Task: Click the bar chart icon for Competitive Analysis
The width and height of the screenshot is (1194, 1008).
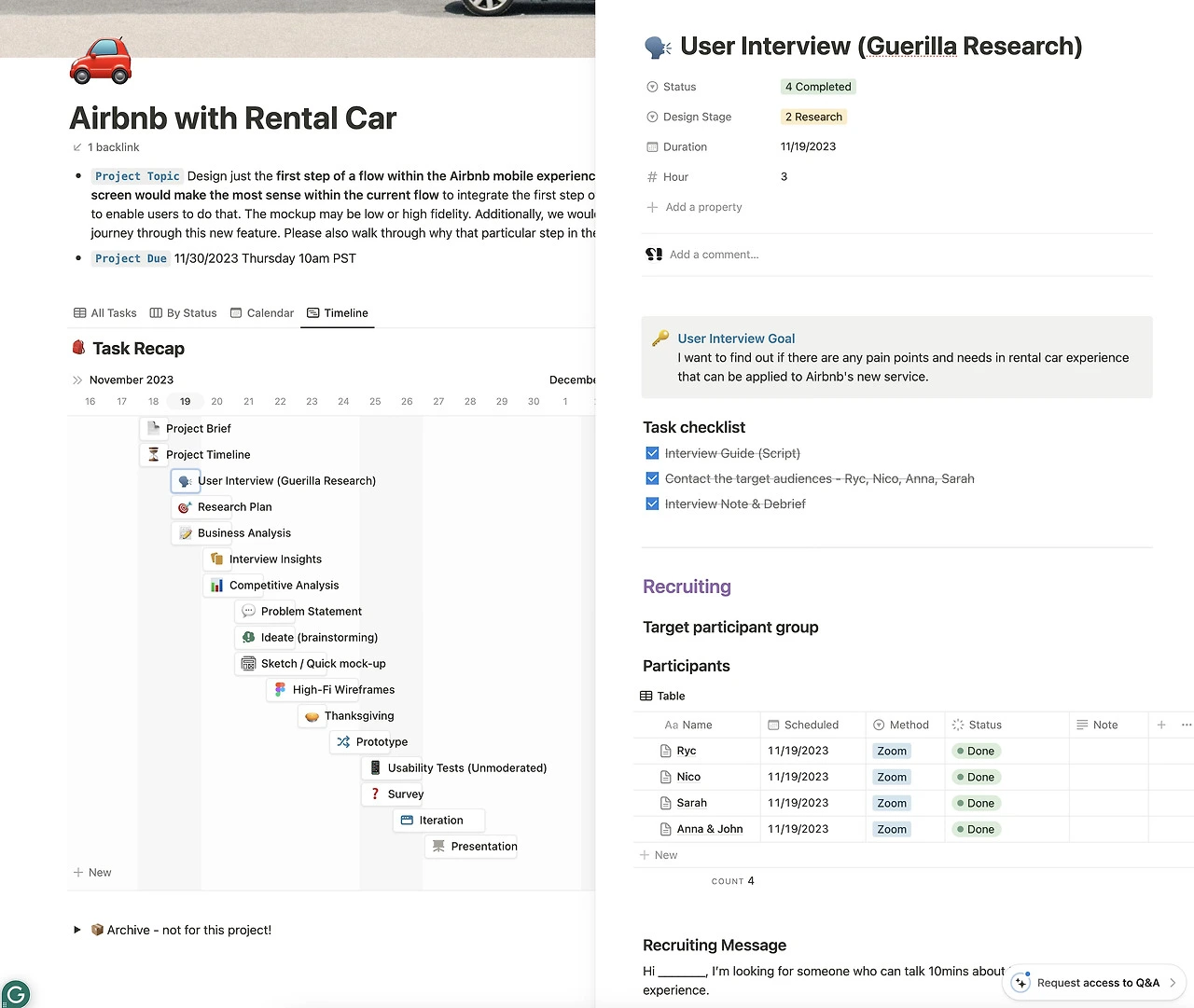Action: tap(216, 586)
